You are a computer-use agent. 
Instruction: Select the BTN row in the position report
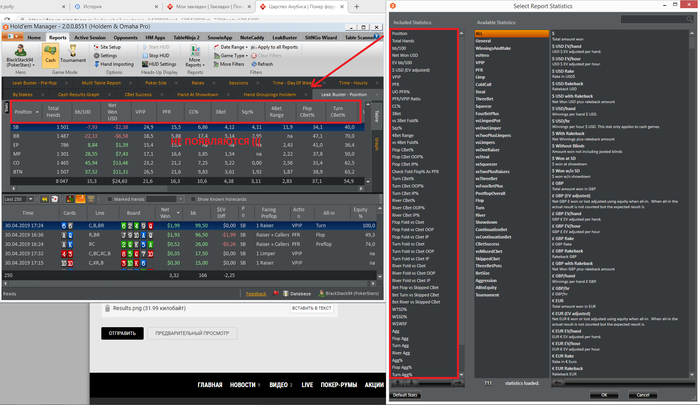tap(188, 172)
